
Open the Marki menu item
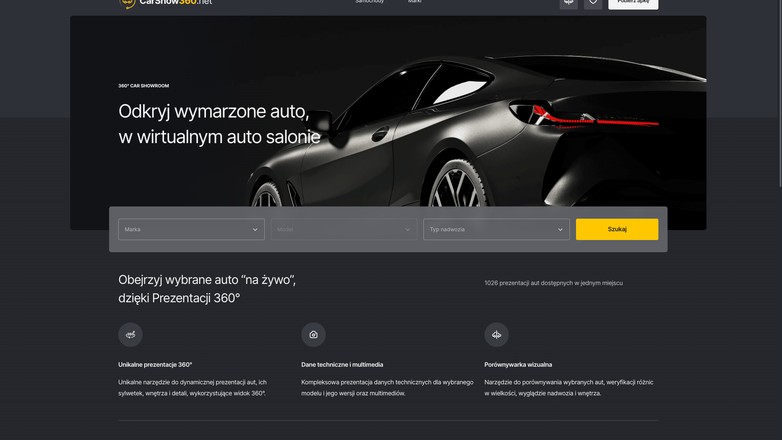(x=414, y=2)
